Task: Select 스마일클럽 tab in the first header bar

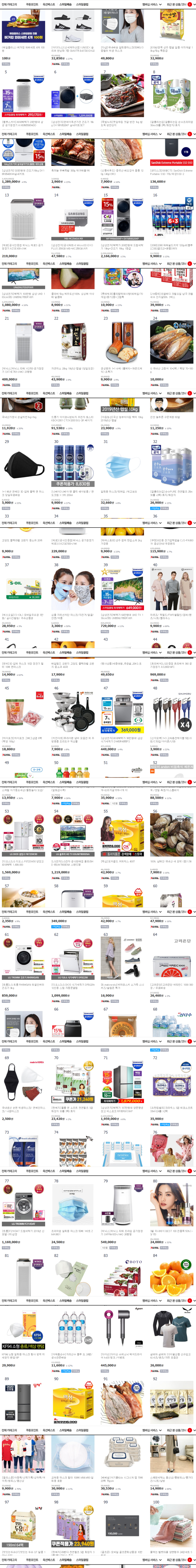Action: 82,4
